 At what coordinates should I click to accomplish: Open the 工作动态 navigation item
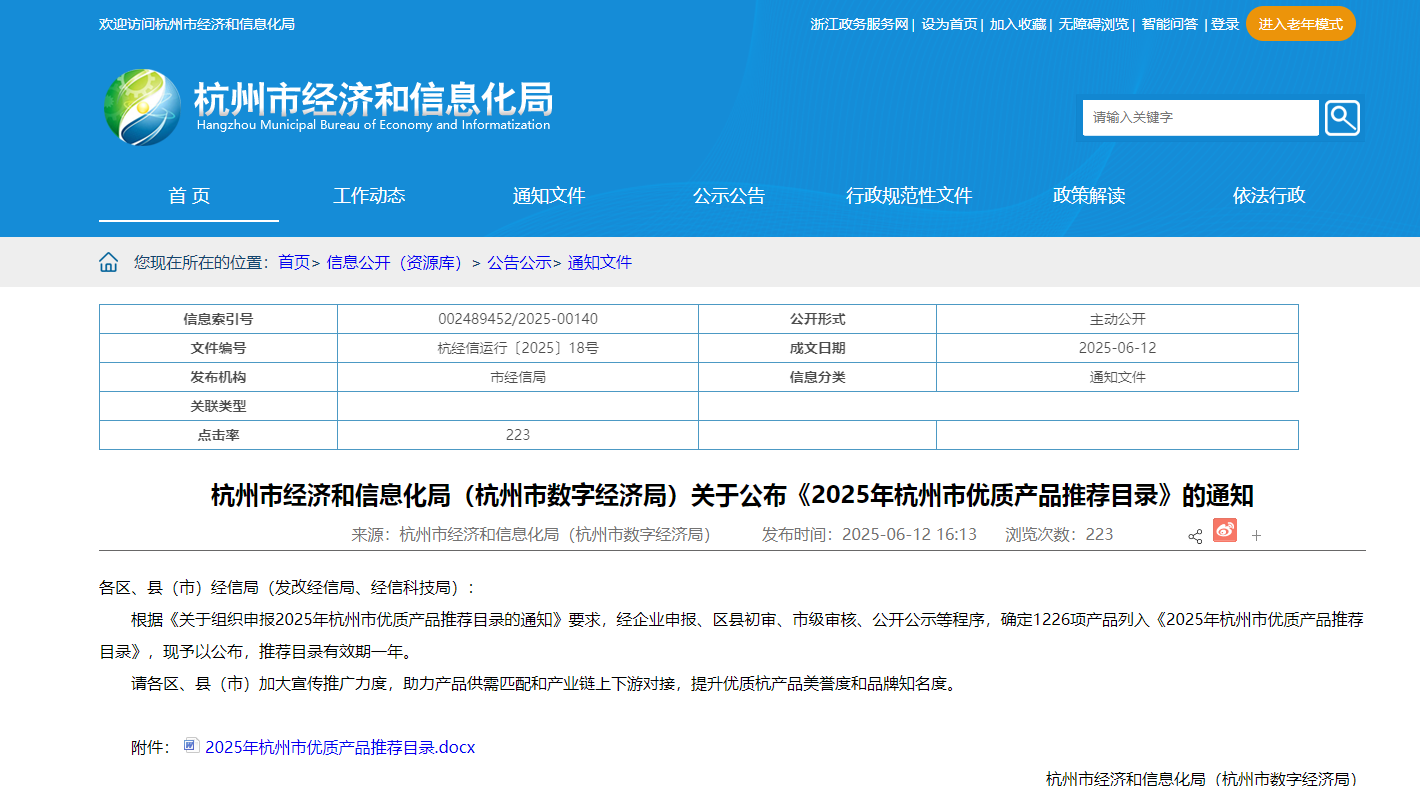[369, 196]
